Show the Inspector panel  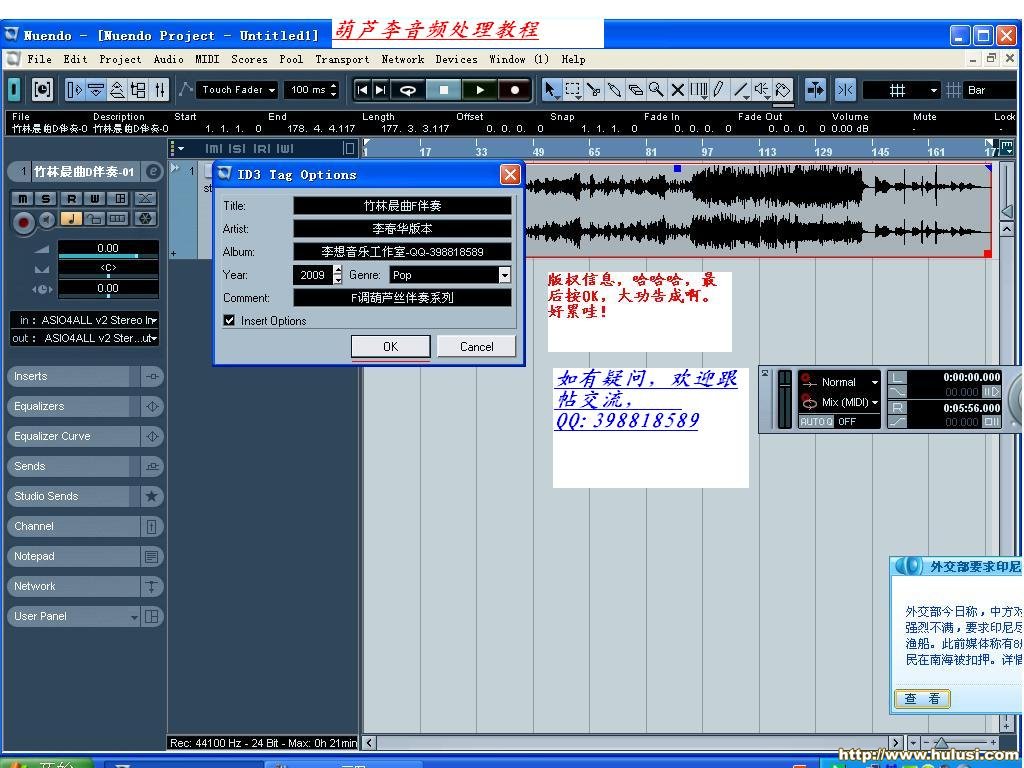click(x=75, y=89)
